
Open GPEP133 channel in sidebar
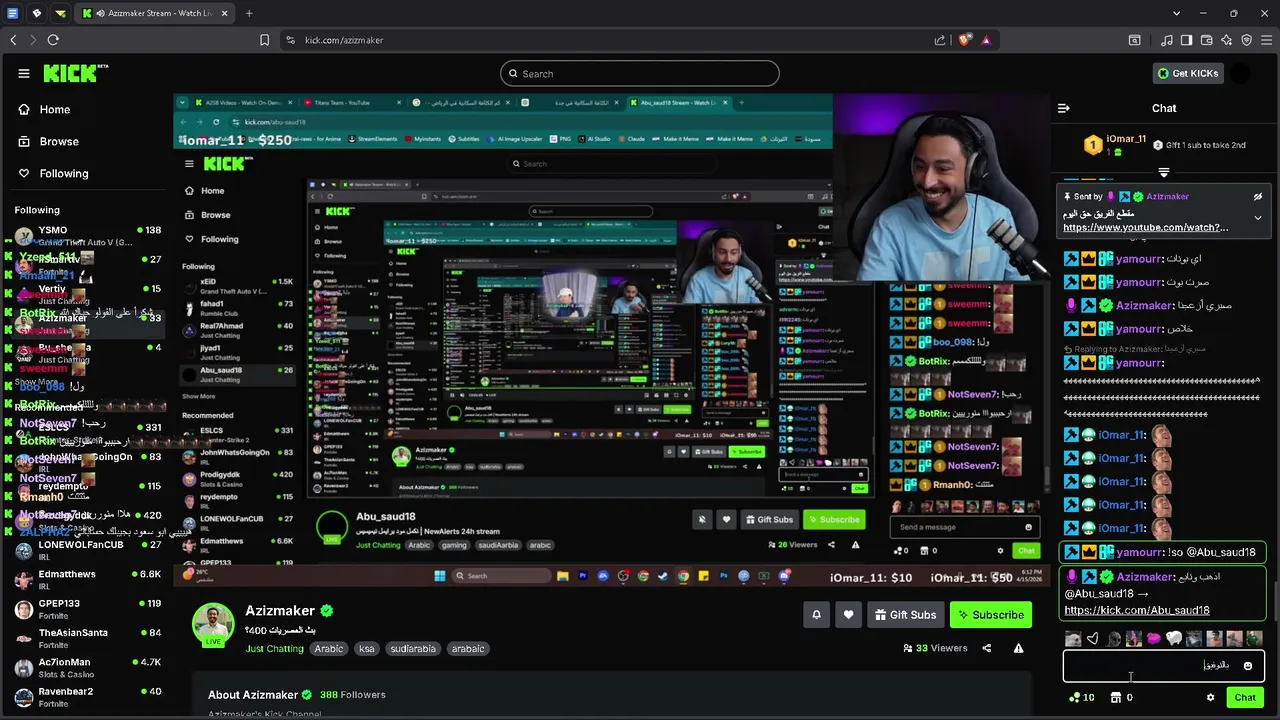tap(88, 609)
